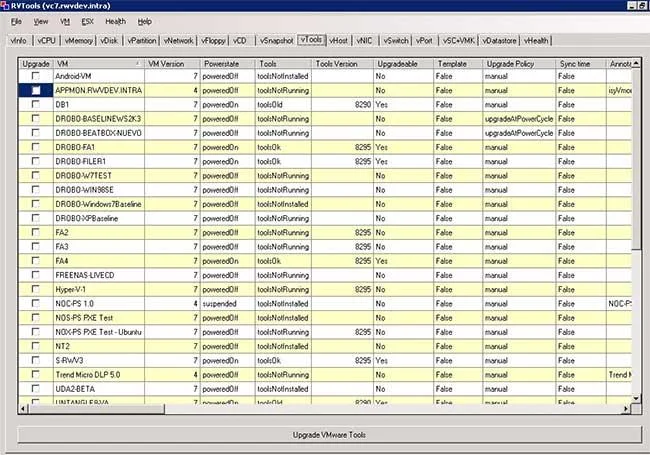
Task: Switch to the vSnapshot tab
Action: (276, 41)
